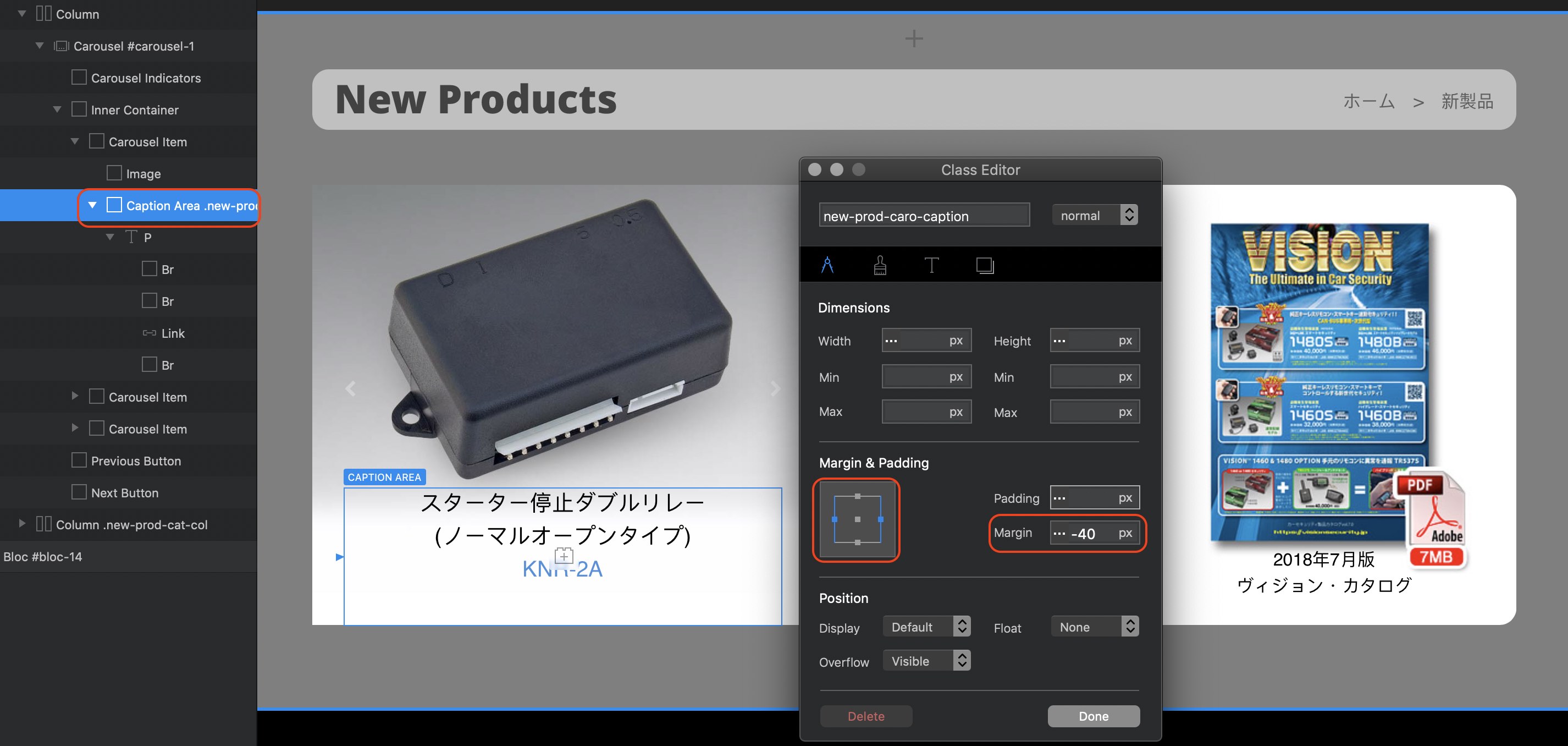Image resolution: width=1568 pixels, height=746 pixels.
Task: Open the normal state dropdown
Action: [x=1095, y=215]
